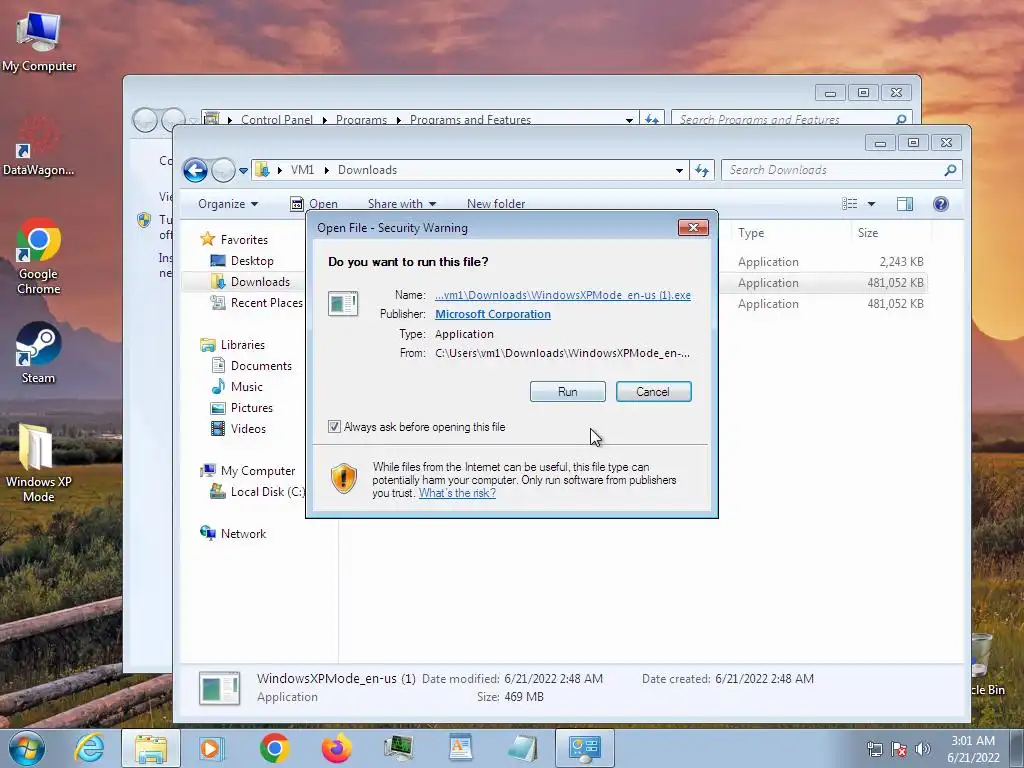Click Programs breadcrumb in Control Panel window
Screen dimensions: 1024x768
361,120
